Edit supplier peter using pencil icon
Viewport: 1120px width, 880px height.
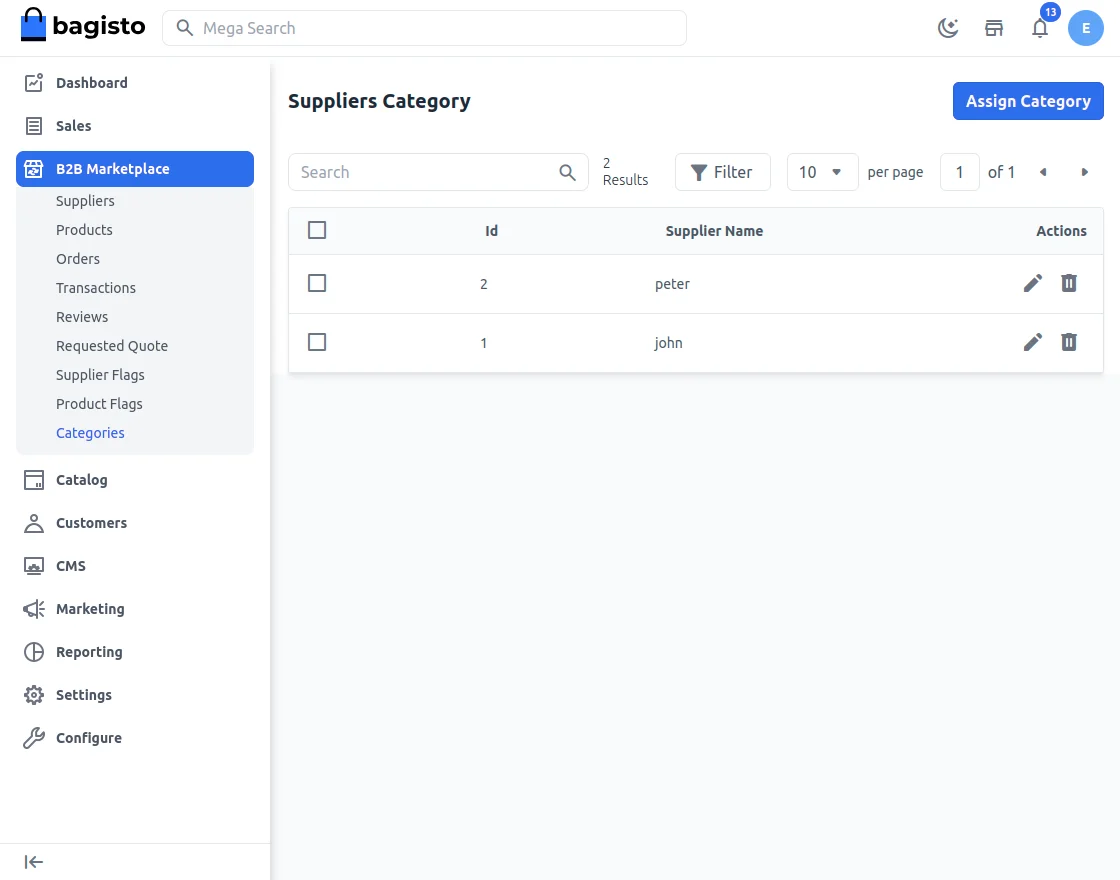1032,283
